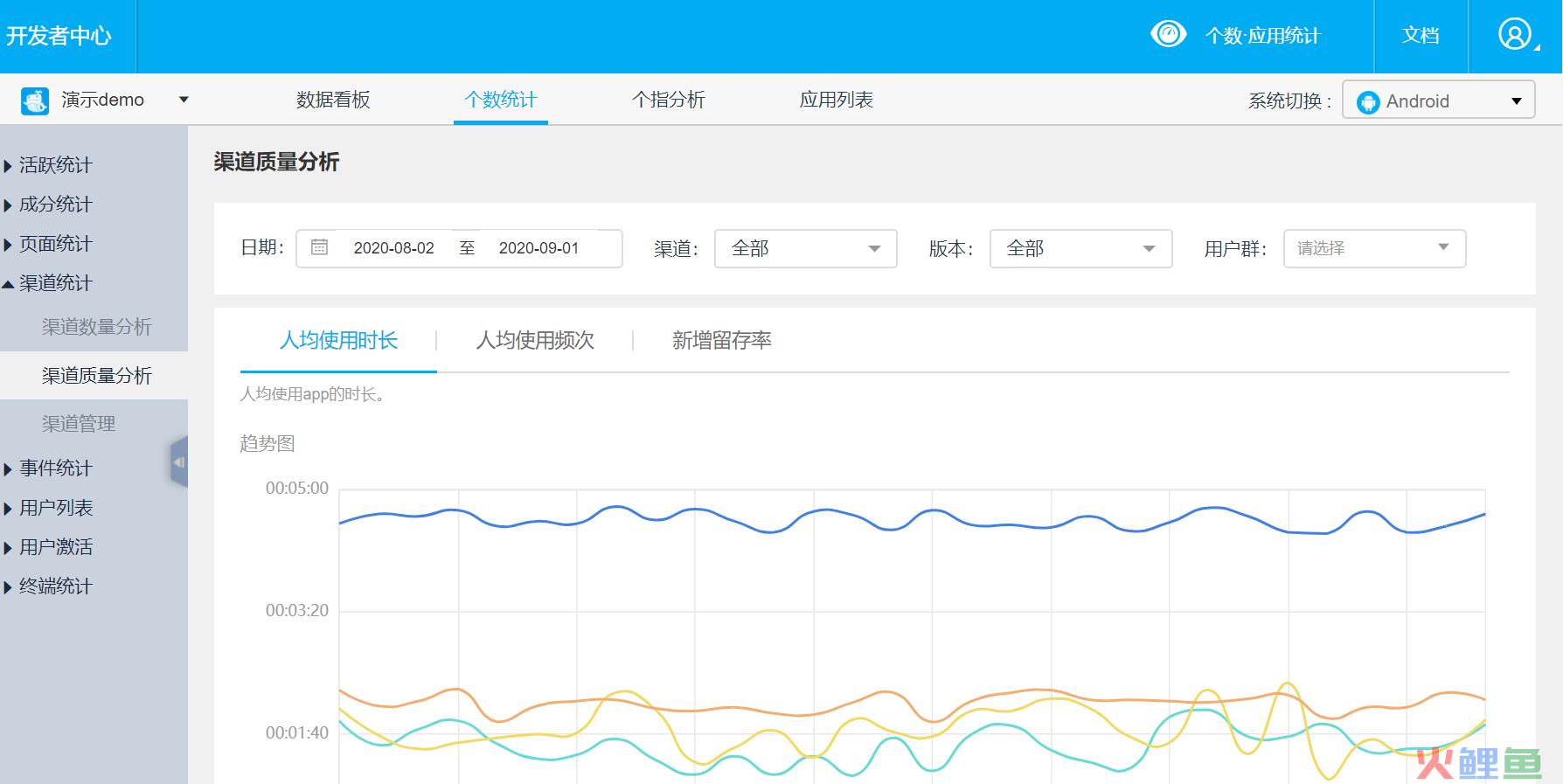
Task: Click the 趋势图 label
Action: click(267, 444)
